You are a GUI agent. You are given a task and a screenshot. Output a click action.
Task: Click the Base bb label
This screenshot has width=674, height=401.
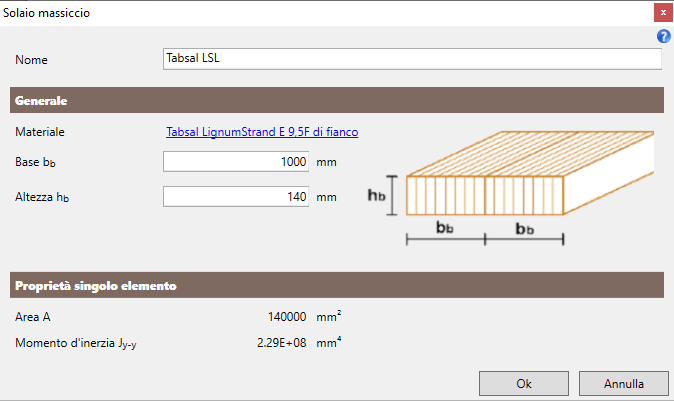coord(35,162)
